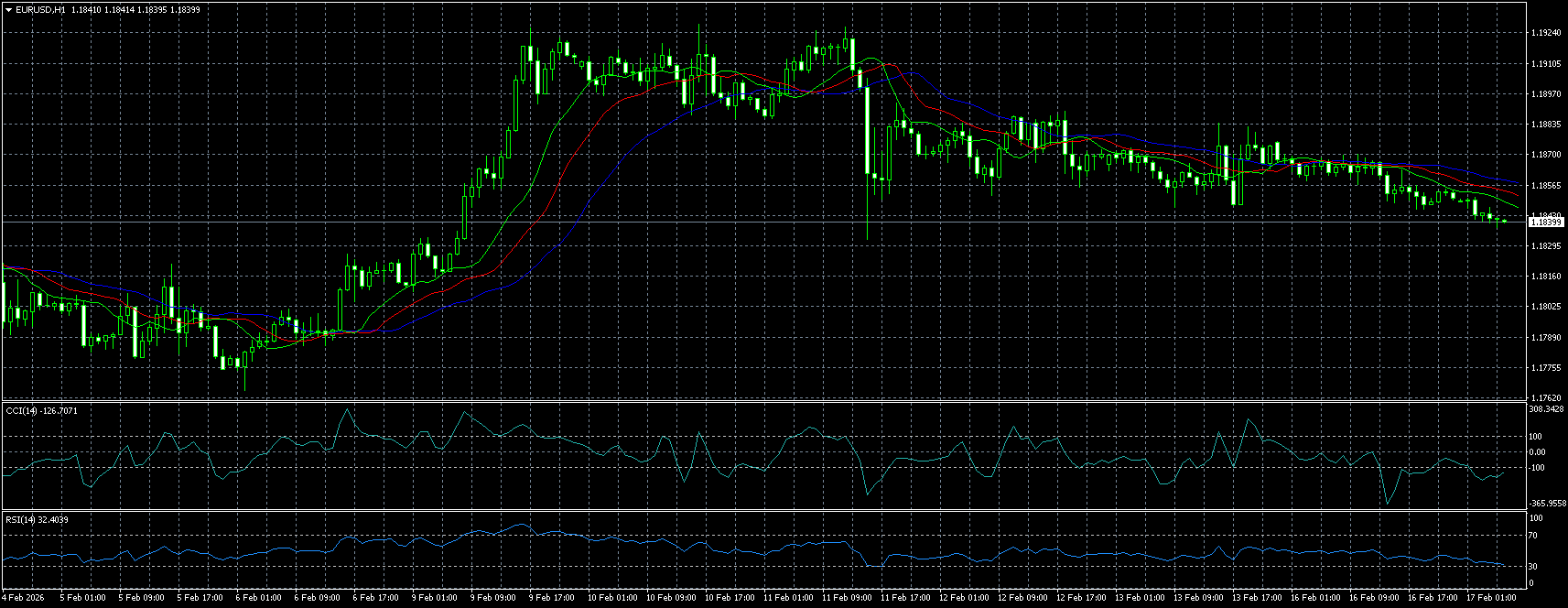Click the 1.18295 price axis label
This screenshot has height=608, width=1568.
(x=1545, y=246)
